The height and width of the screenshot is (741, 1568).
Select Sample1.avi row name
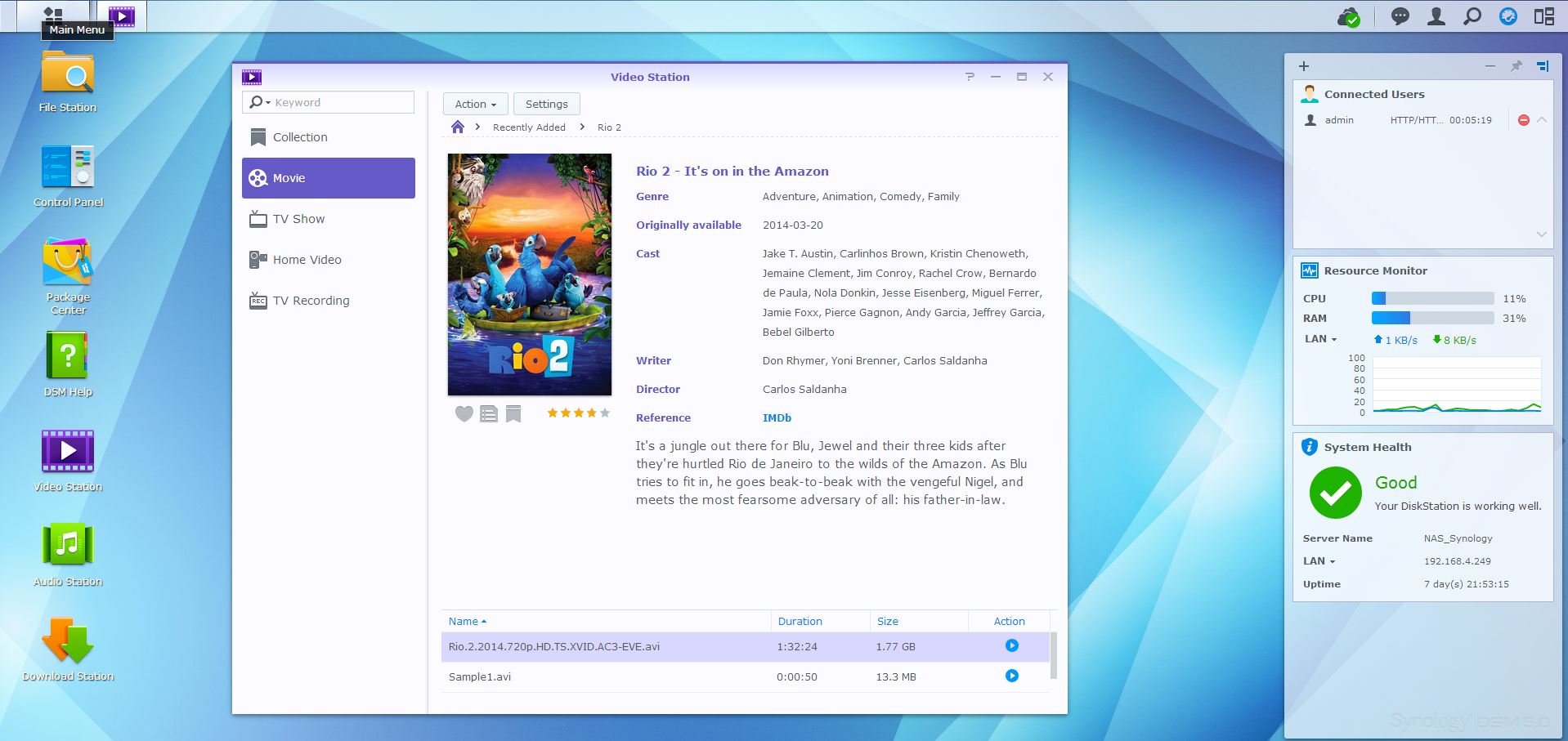click(480, 676)
